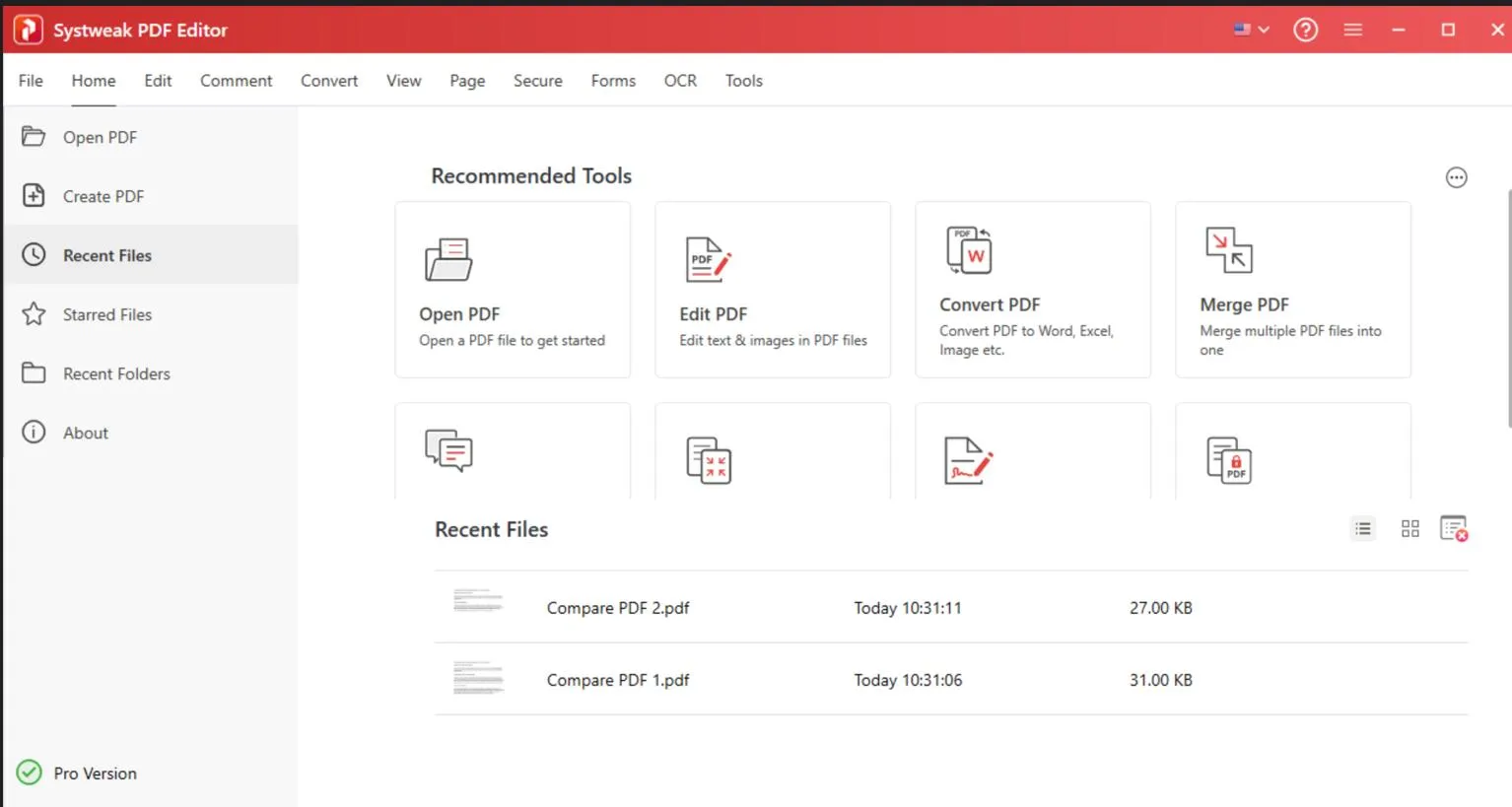The image size is (1512, 807).
Task: Show more recommended tools via ellipsis
Action: [x=1456, y=177]
